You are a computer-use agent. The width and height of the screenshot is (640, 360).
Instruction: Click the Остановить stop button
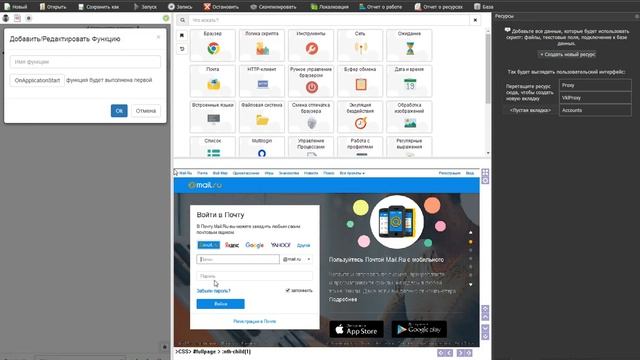point(221,7)
